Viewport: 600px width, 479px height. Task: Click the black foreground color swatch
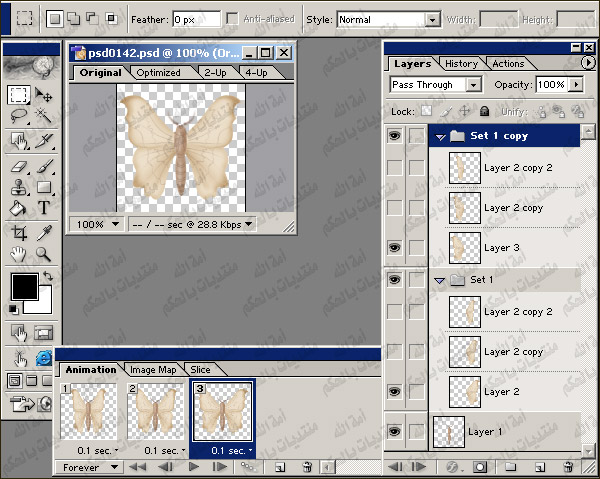24,287
